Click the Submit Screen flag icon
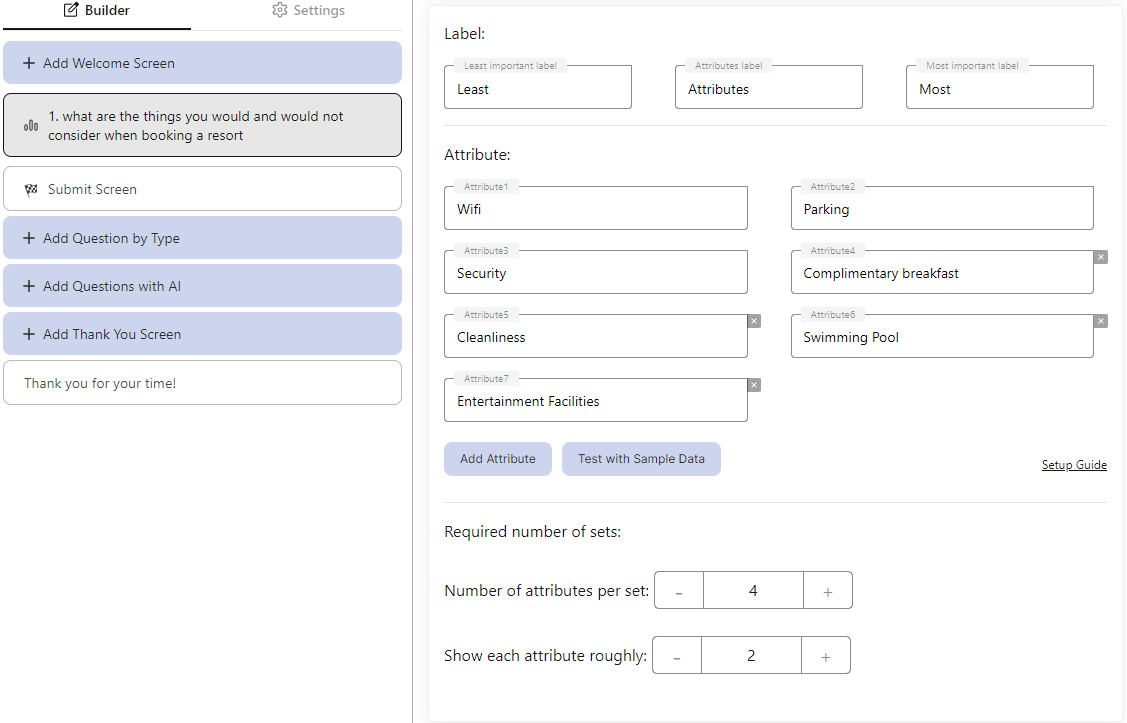 click(31, 190)
